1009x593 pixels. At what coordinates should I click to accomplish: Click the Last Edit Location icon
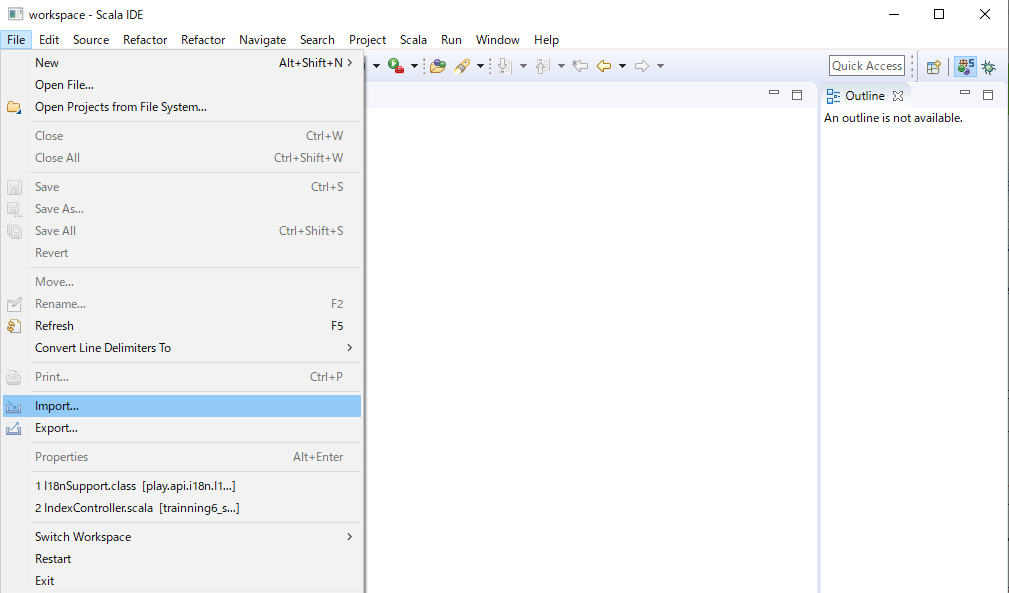pyautogui.click(x=580, y=66)
